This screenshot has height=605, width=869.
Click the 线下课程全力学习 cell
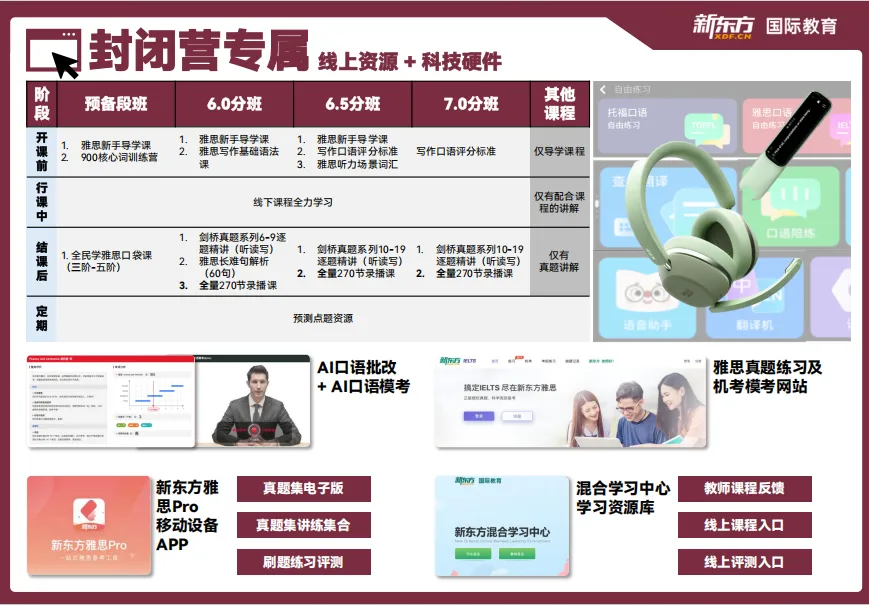[293, 202]
